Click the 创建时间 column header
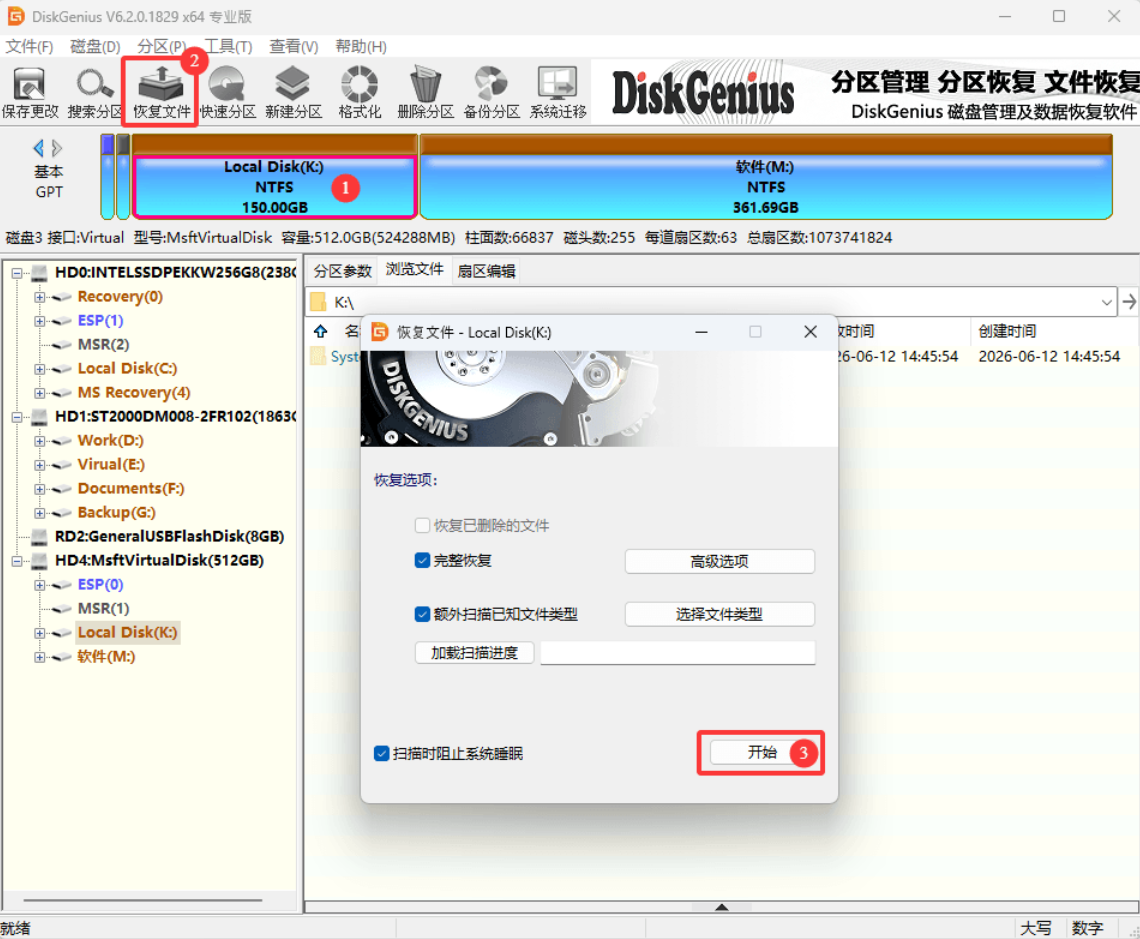The image size is (1140, 939). point(1007,331)
